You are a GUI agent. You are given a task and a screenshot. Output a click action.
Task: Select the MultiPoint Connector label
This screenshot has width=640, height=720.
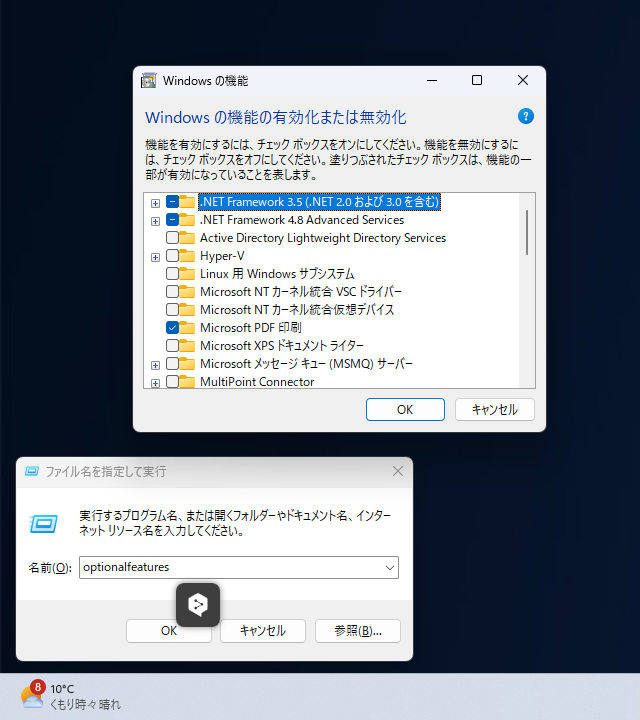pos(257,382)
